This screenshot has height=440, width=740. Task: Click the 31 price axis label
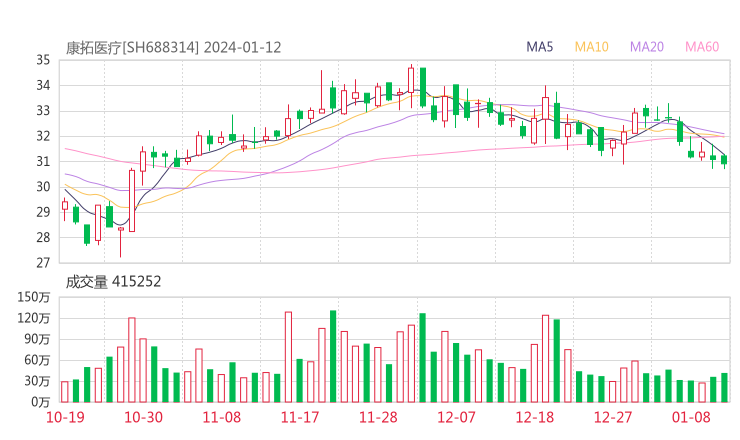point(43,161)
